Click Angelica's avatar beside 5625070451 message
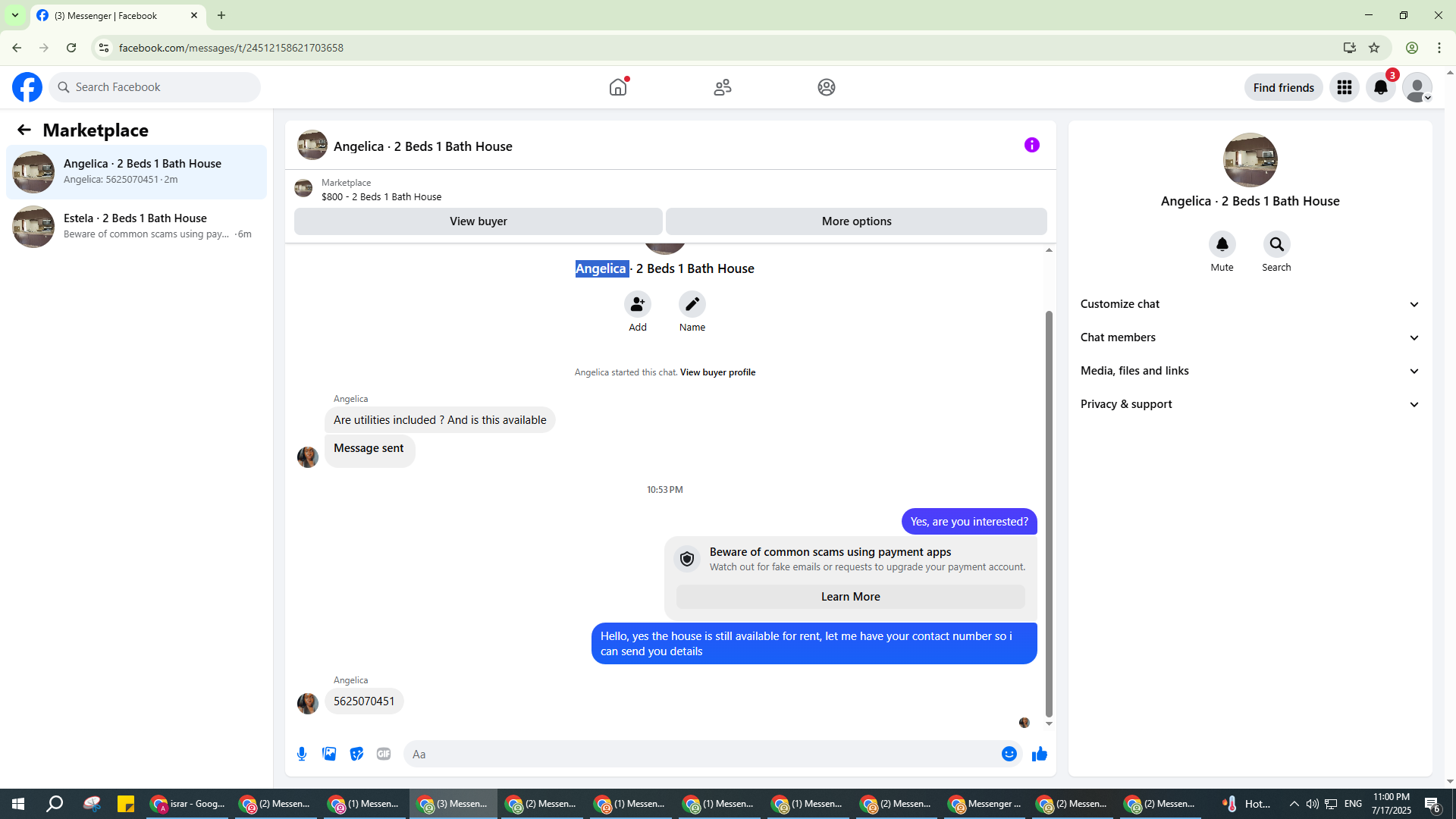 (308, 704)
